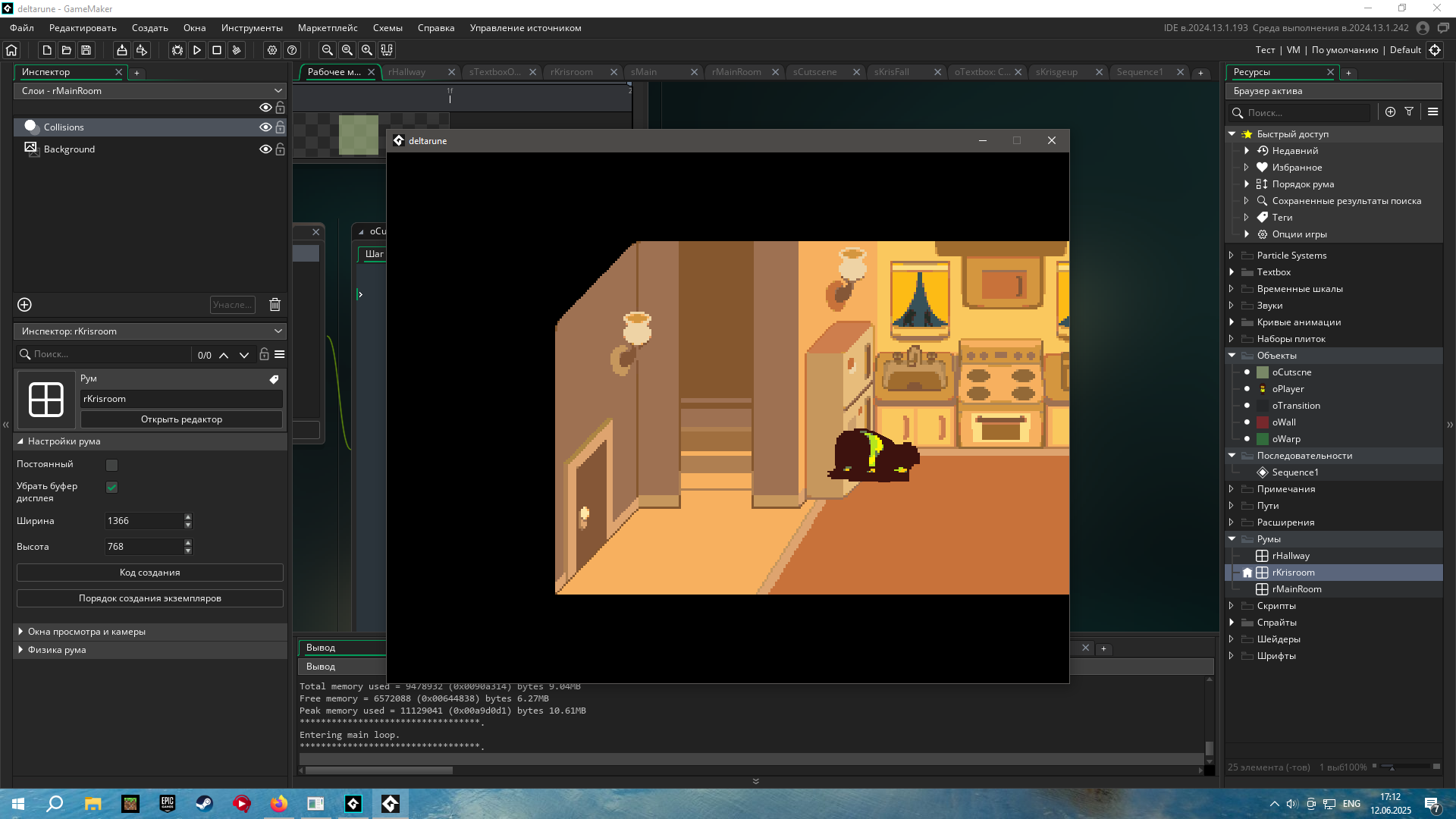Stop the running game with the stop icon

217,50
